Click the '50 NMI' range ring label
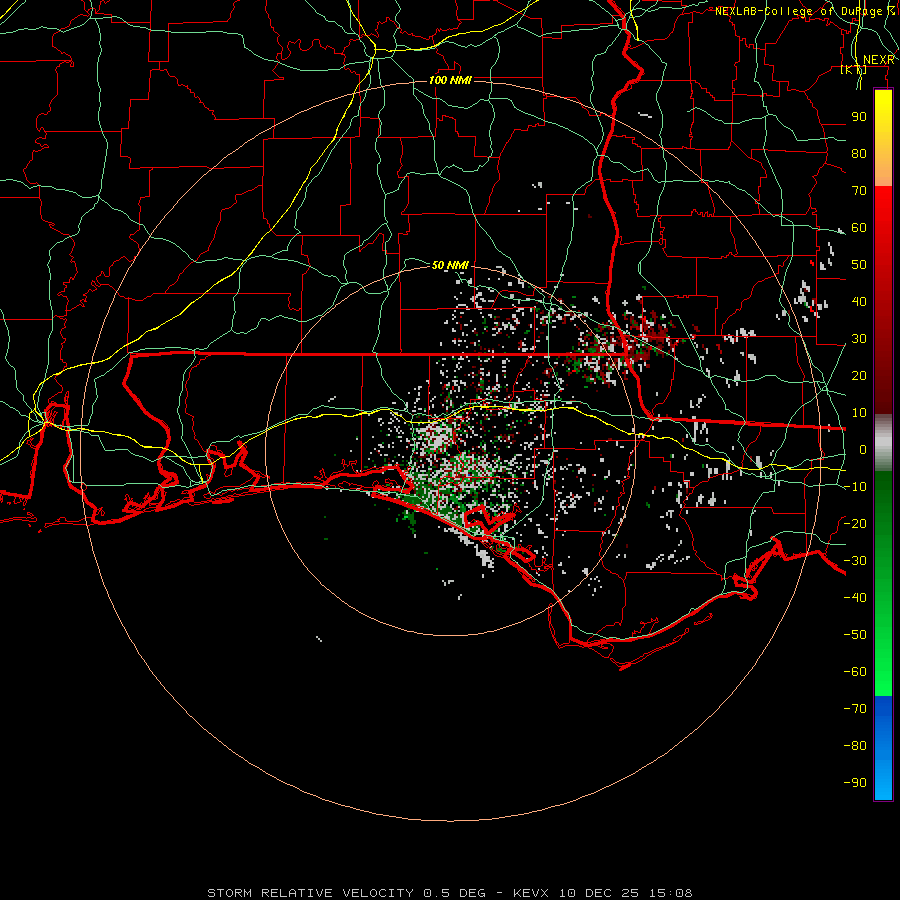Viewport: 900px width, 900px height. 450,265
